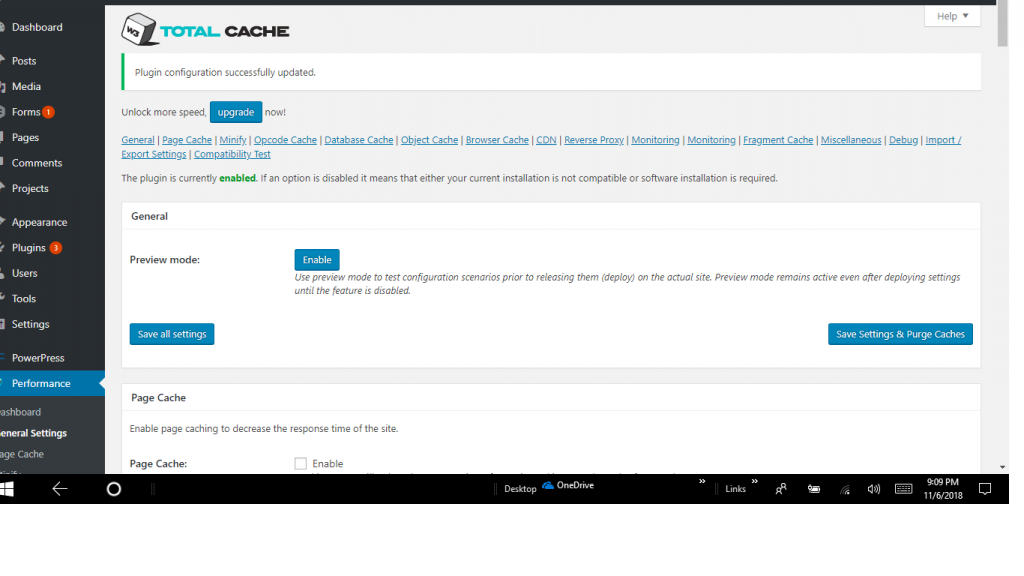The image size is (1024, 576).
Task: Open the Posts menu
Action: [24, 61]
